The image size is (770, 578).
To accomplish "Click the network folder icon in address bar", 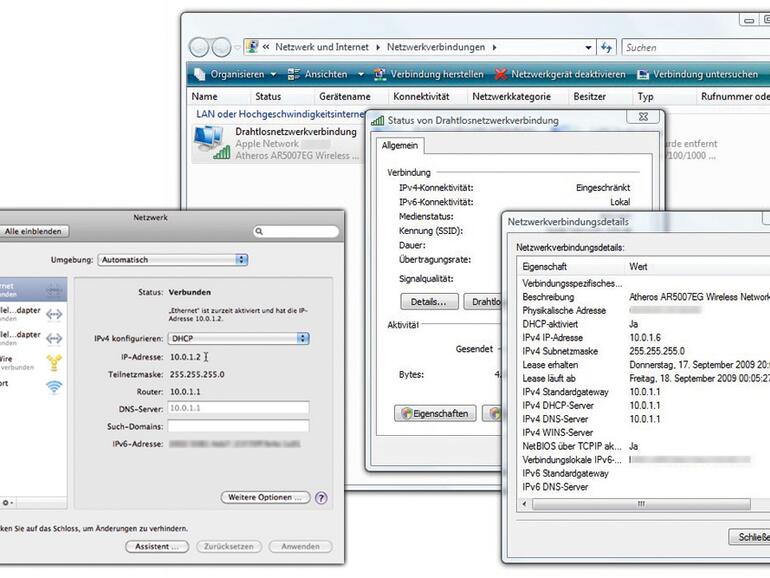I will pyautogui.click(x=252, y=47).
